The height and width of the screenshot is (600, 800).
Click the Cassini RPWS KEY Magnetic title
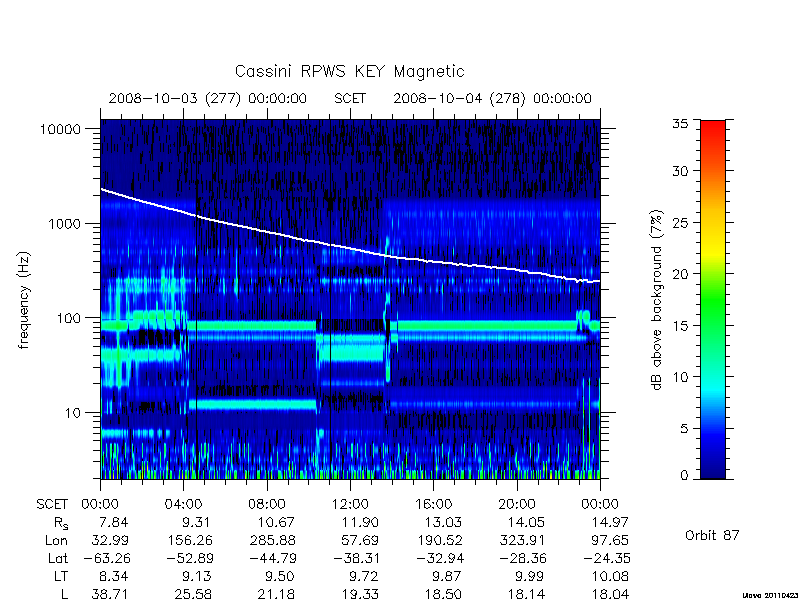pyautogui.click(x=349, y=71)
